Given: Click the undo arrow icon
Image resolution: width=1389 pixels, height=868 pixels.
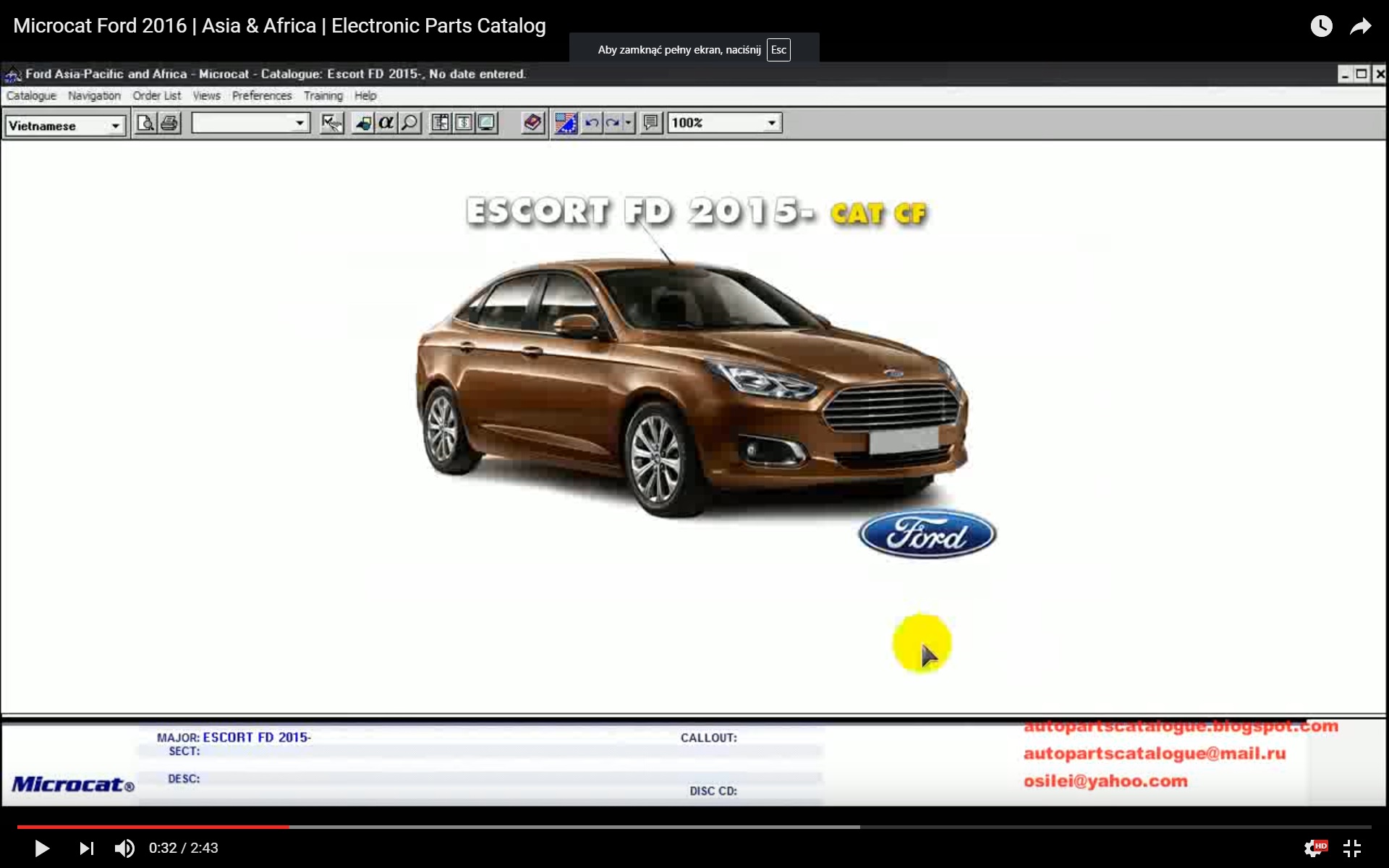Looking at the screenshot, I should 591,123.
